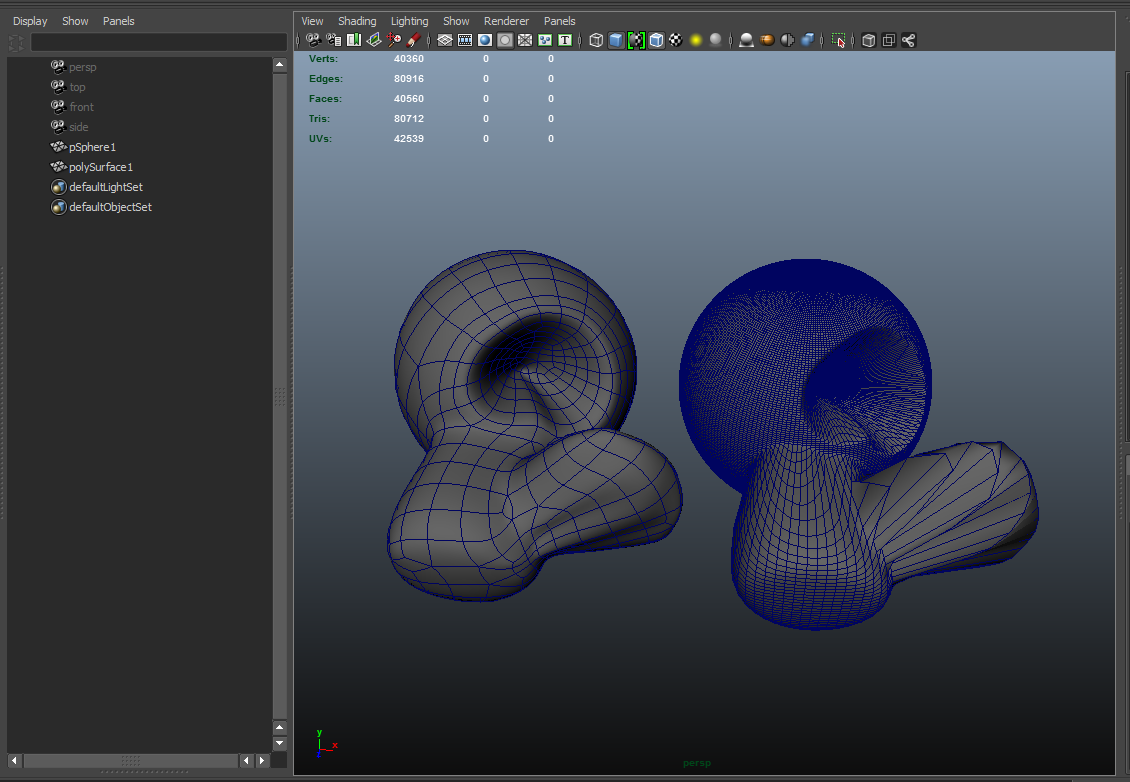Show the film gate
1130x782 pixels.
(x=463, y=41)
